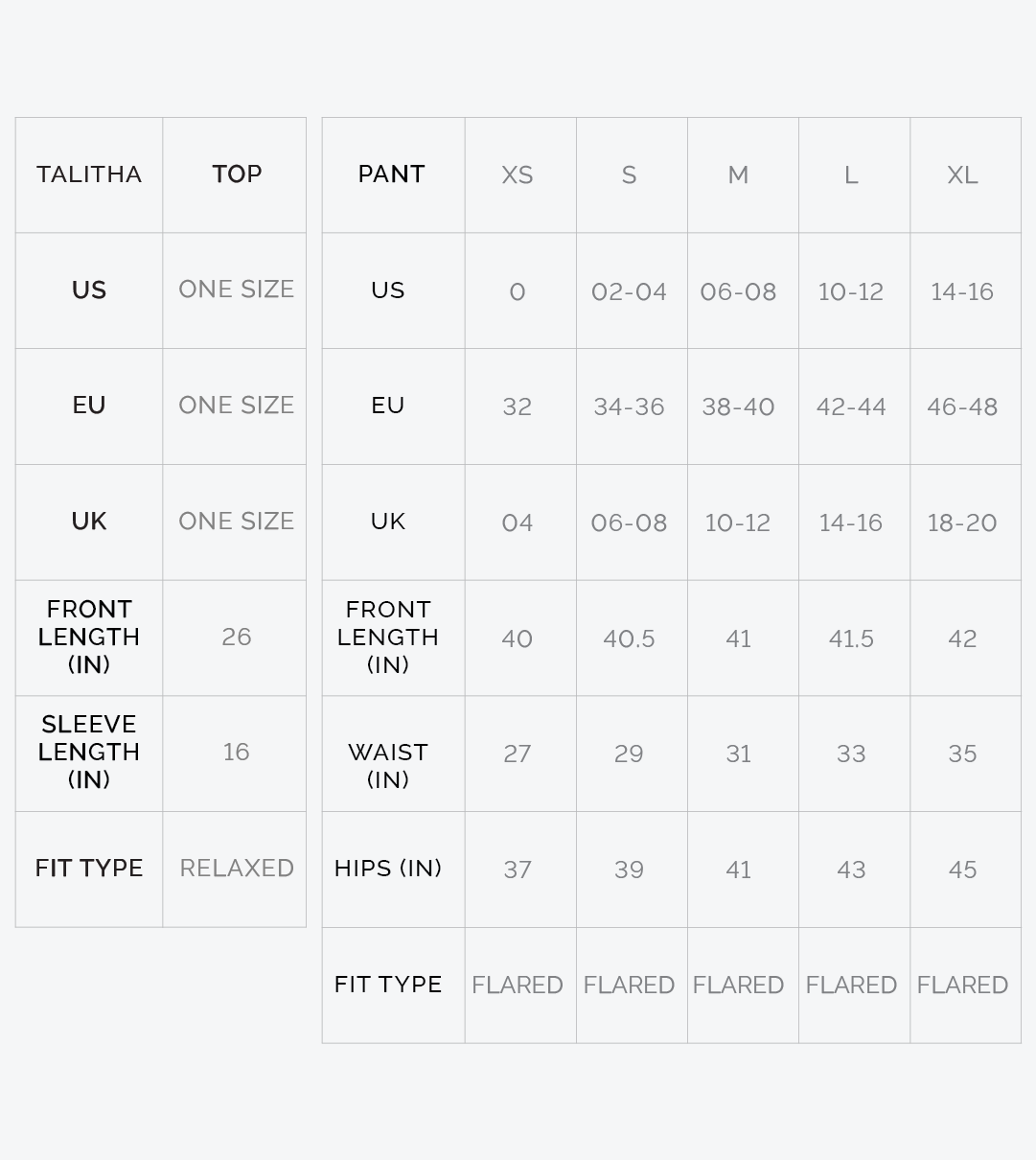Image resolution: width=1036 pixels, height=1160 pixels.
Task: Click the US size 02-04 cell
Action: coord(629,292)
